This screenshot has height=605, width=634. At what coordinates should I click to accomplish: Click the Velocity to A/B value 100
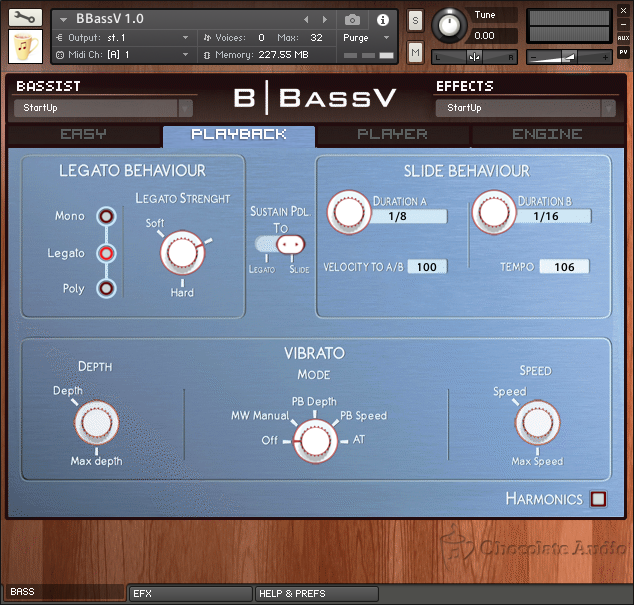pyautogui.click(x=427, y=267)
